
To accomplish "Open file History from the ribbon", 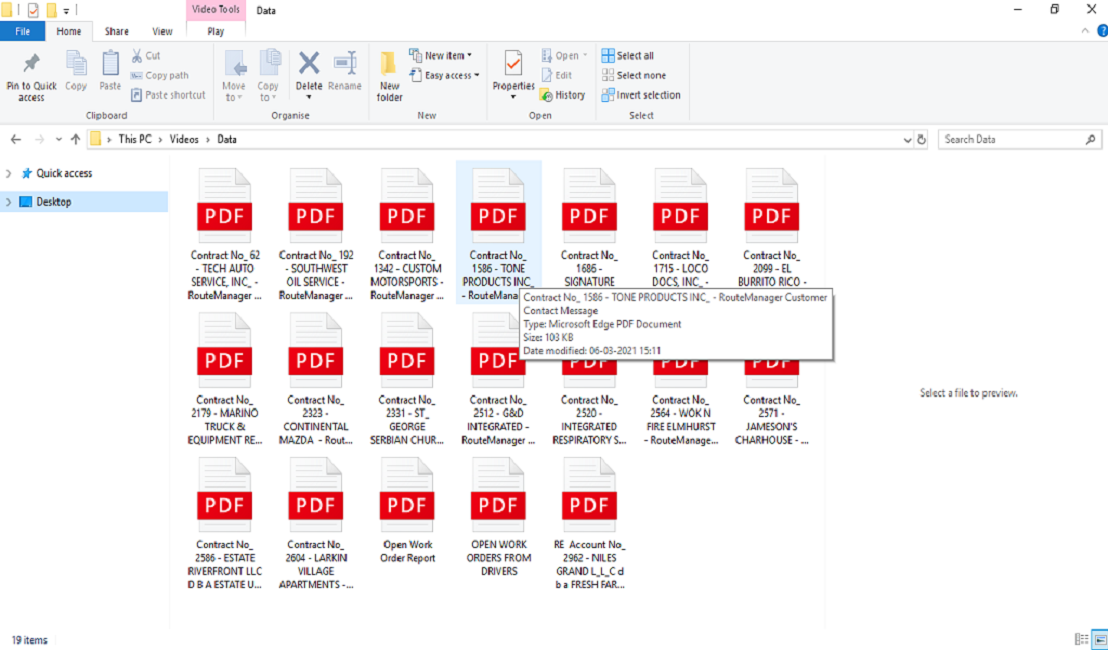I will [562, 95].
